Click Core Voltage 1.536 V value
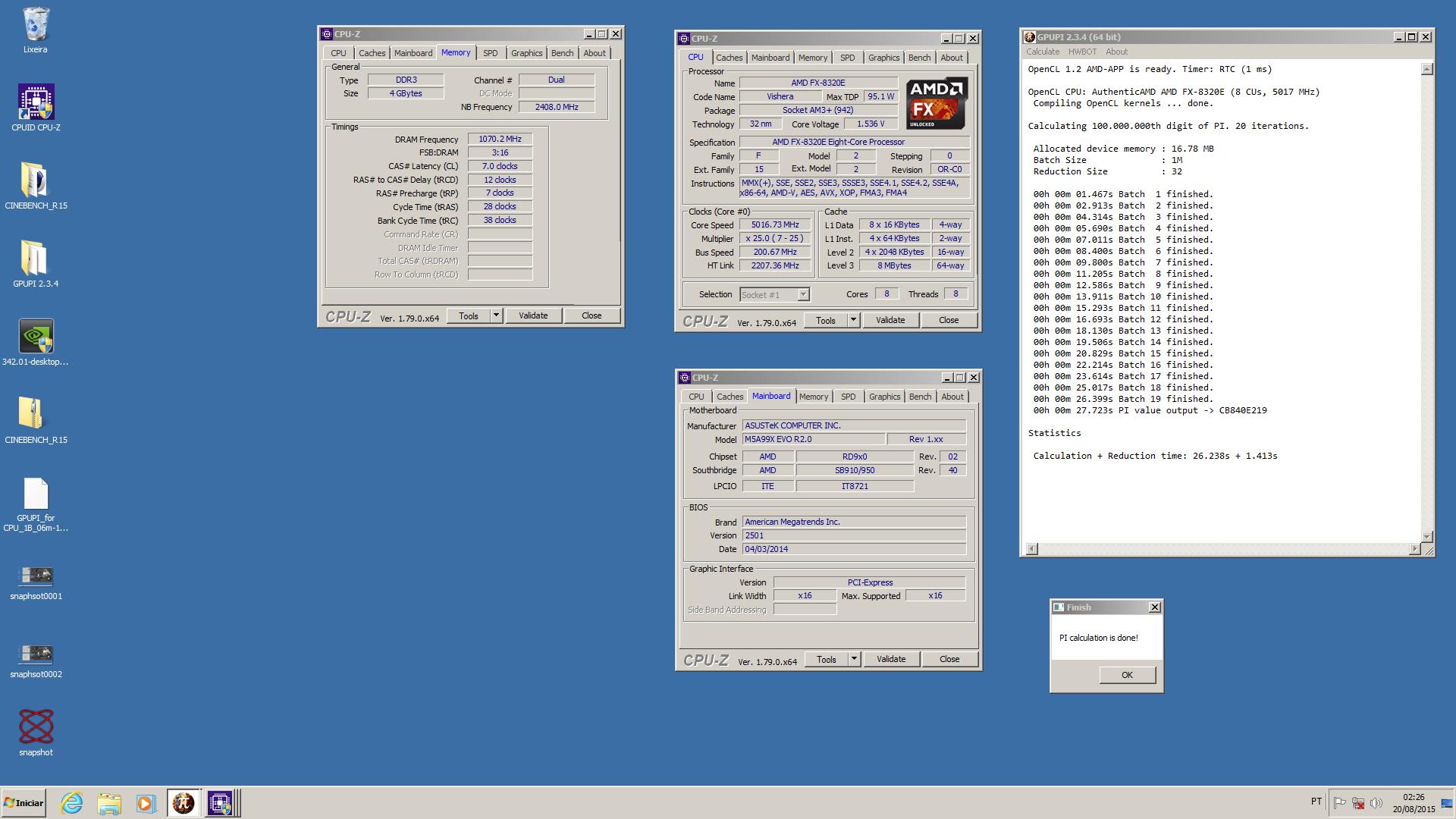This screenshot has width=1456, height=819. pos(870,124)
